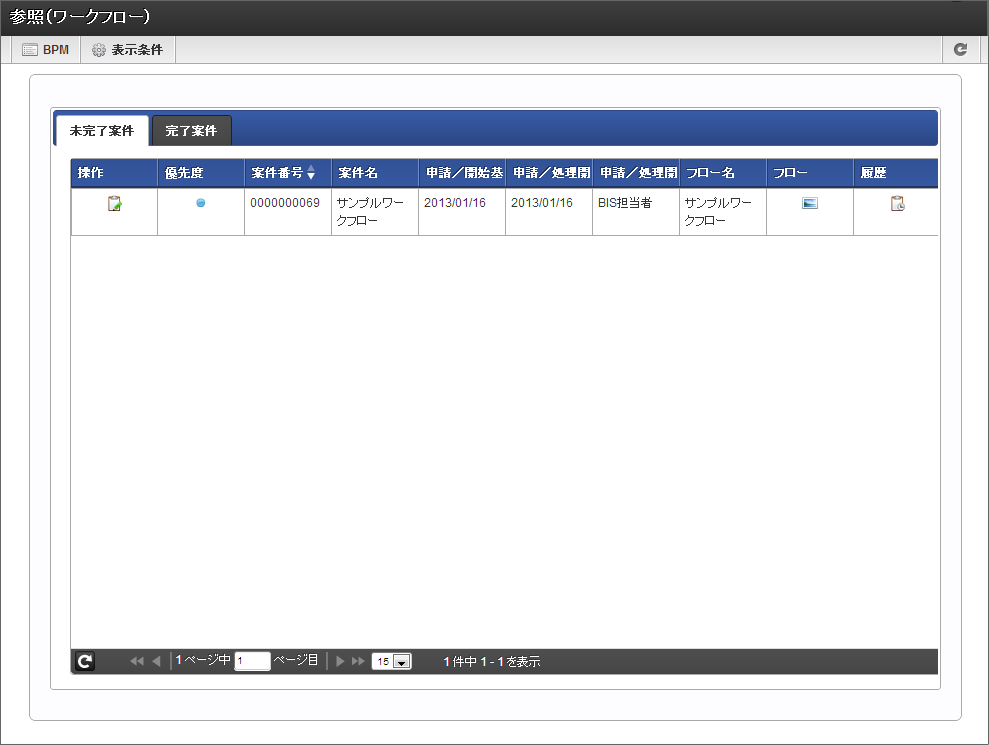Select the サンプルワークフロー case name cell
Image resolution: width=989 pixels, height=745 pixels.
pyautogui.click(x=375, y=212)
